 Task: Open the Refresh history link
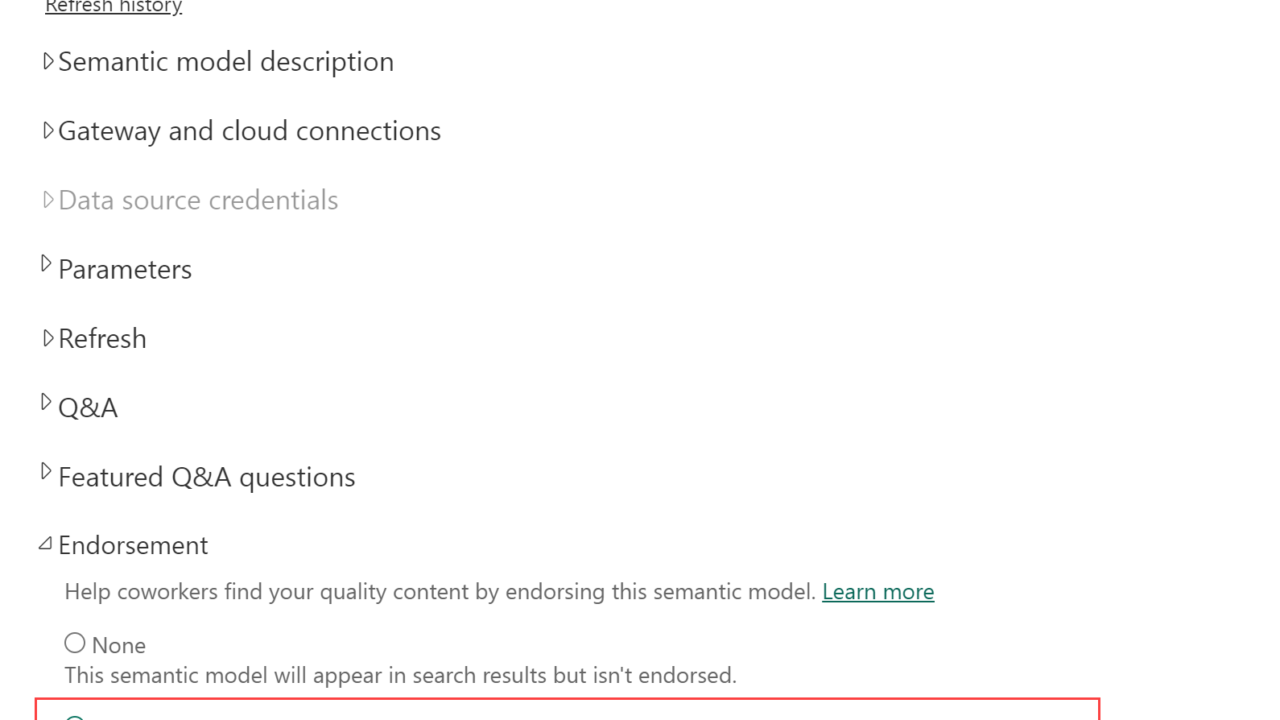113,7
